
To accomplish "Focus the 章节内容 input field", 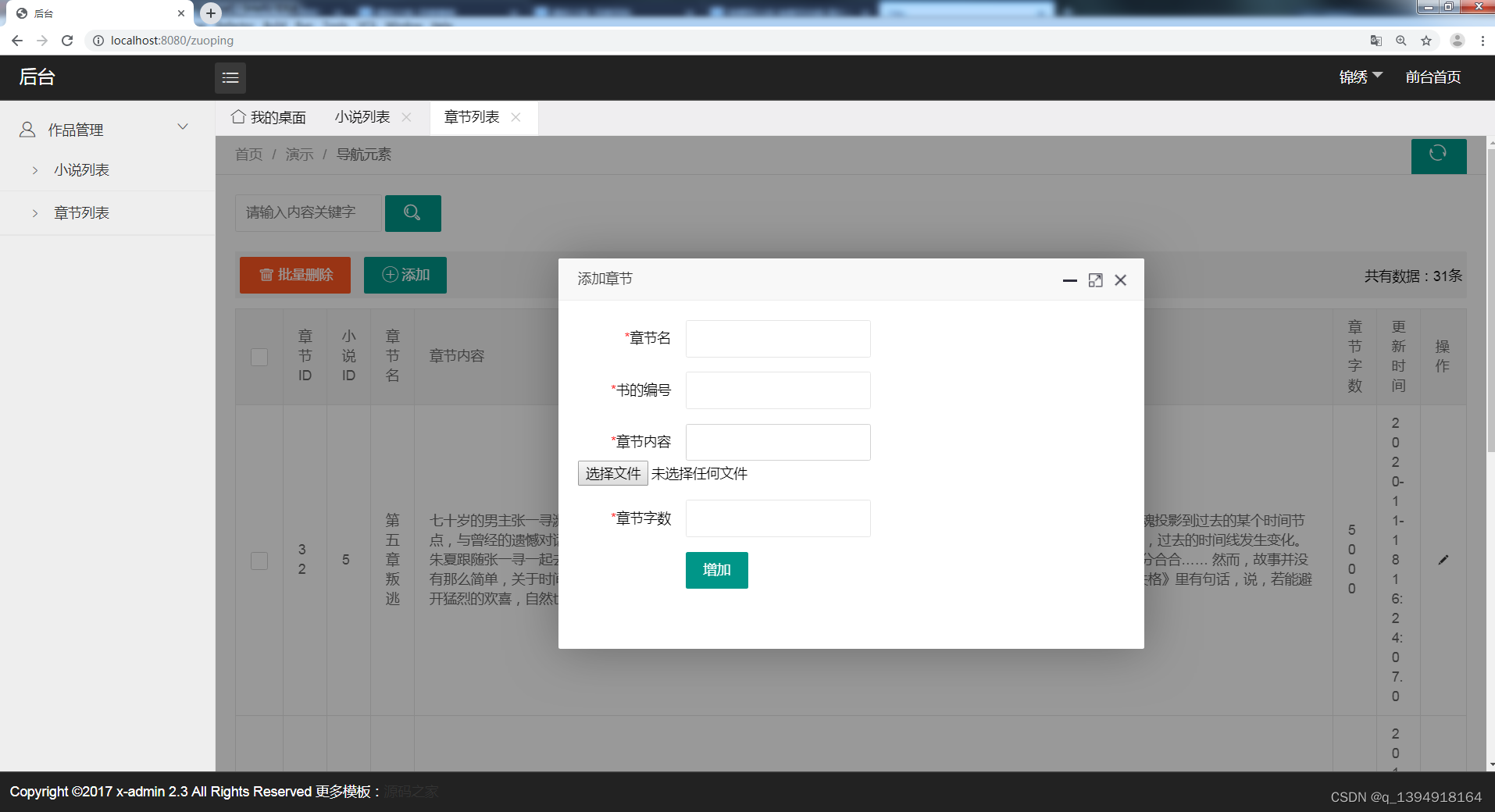I will 778,442.
